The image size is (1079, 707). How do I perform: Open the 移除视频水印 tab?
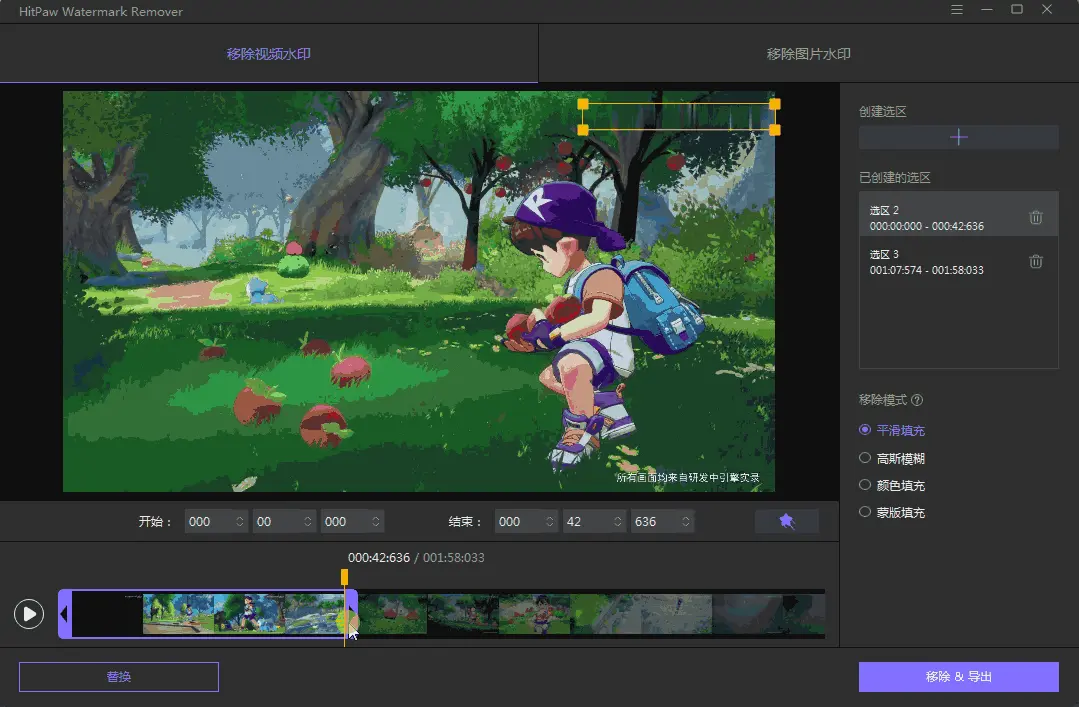269,55
